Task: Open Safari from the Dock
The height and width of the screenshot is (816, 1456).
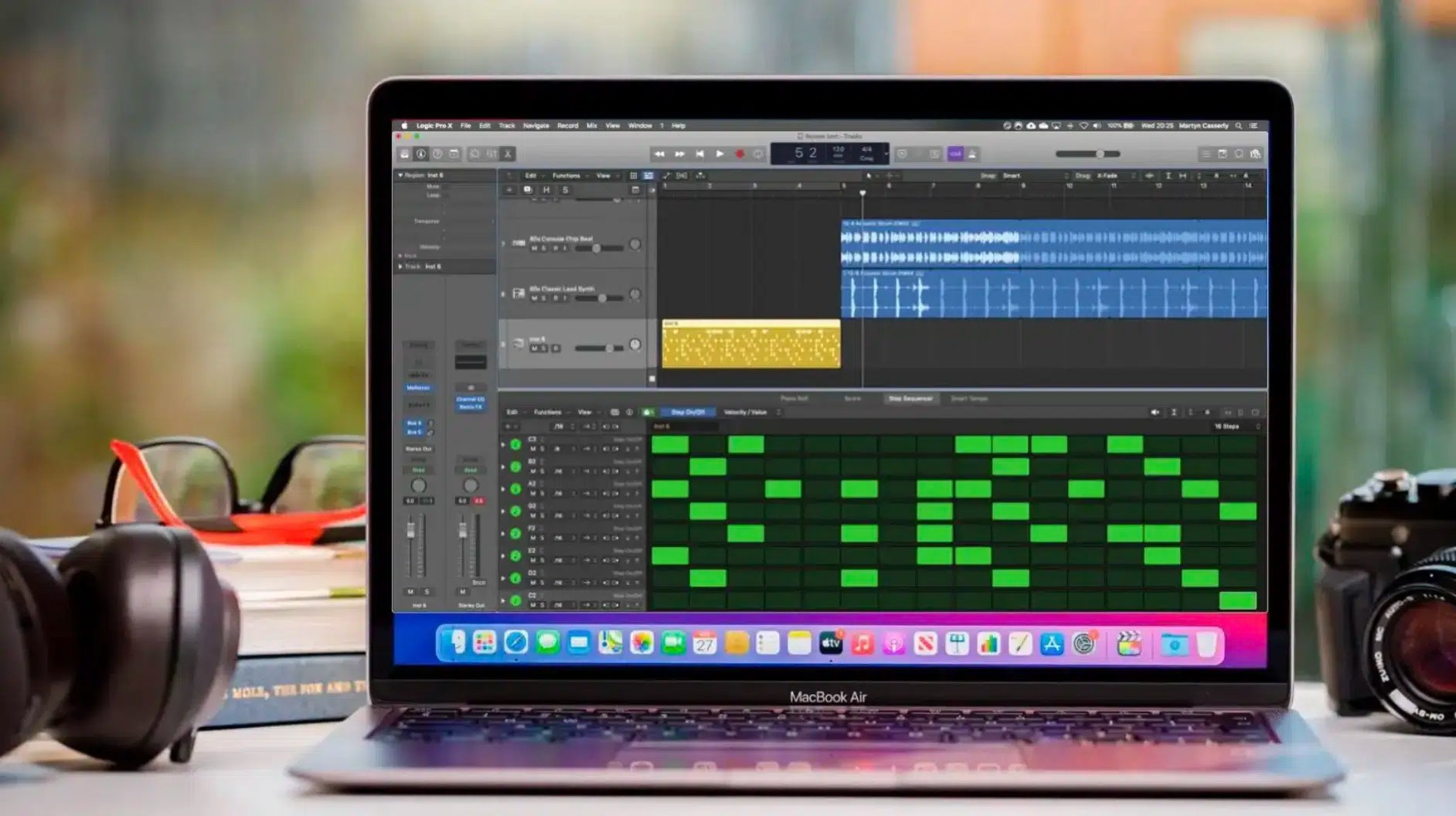Action: click(515, 642)
